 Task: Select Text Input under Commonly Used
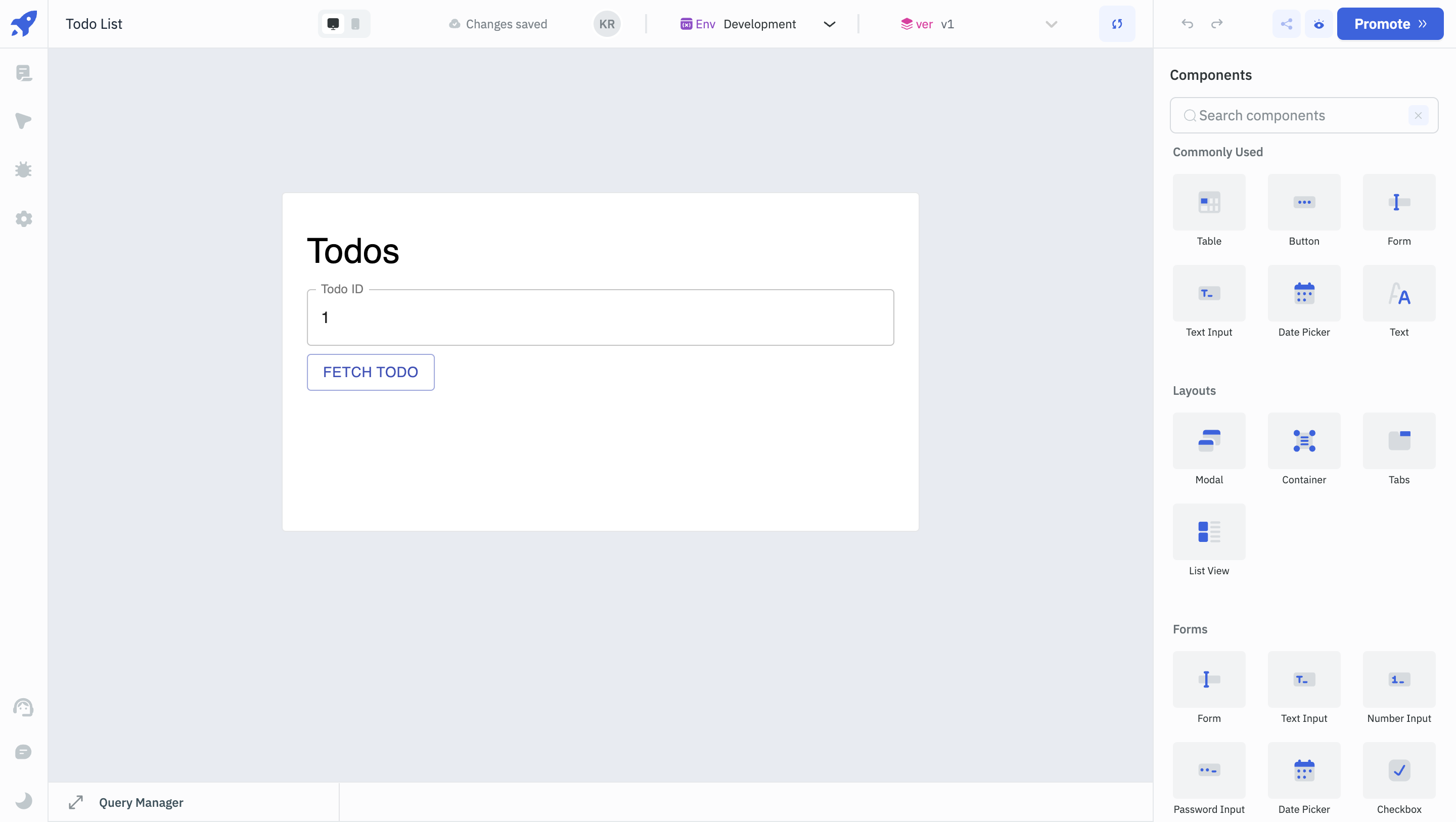pyautogui.click(x=1209, y=302)
